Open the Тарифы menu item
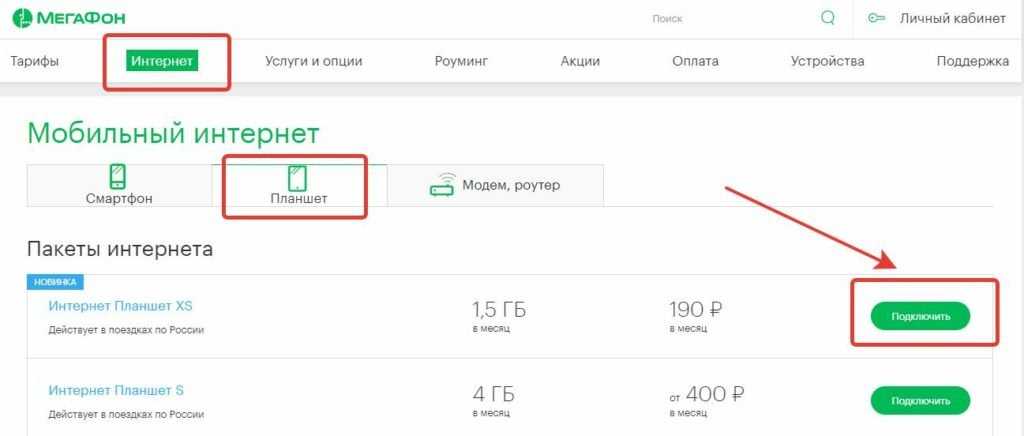Screen dimensions: 1024x436 [35, 61]
